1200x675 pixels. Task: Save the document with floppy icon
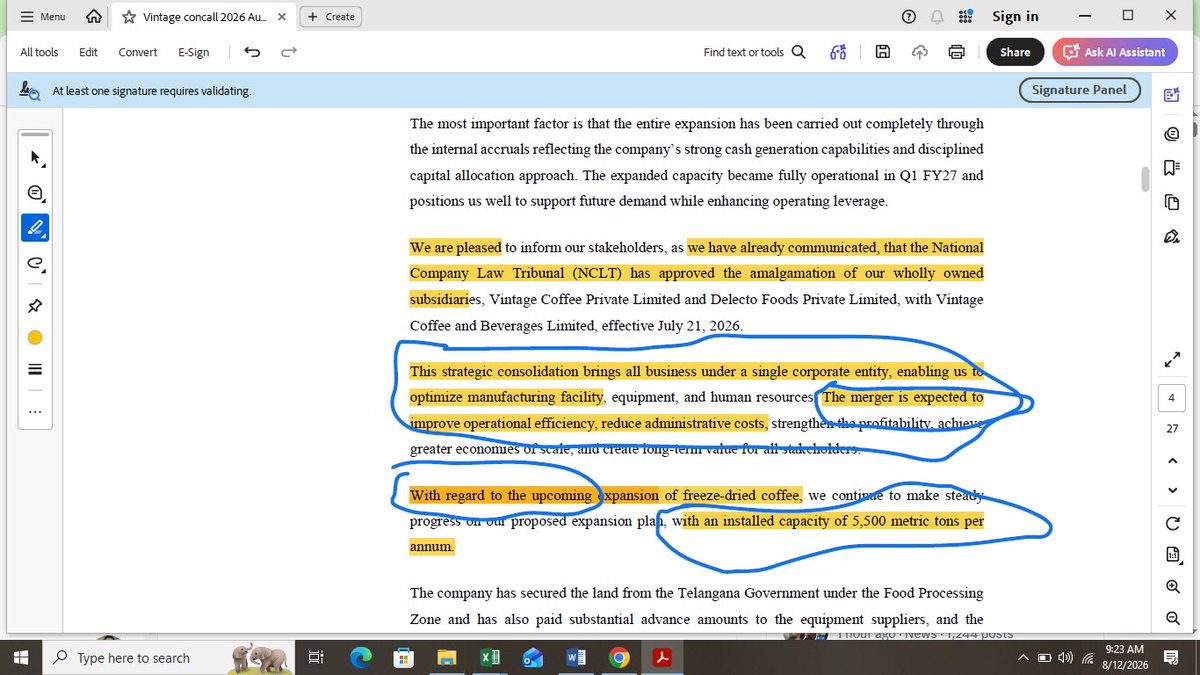[883, 52]
